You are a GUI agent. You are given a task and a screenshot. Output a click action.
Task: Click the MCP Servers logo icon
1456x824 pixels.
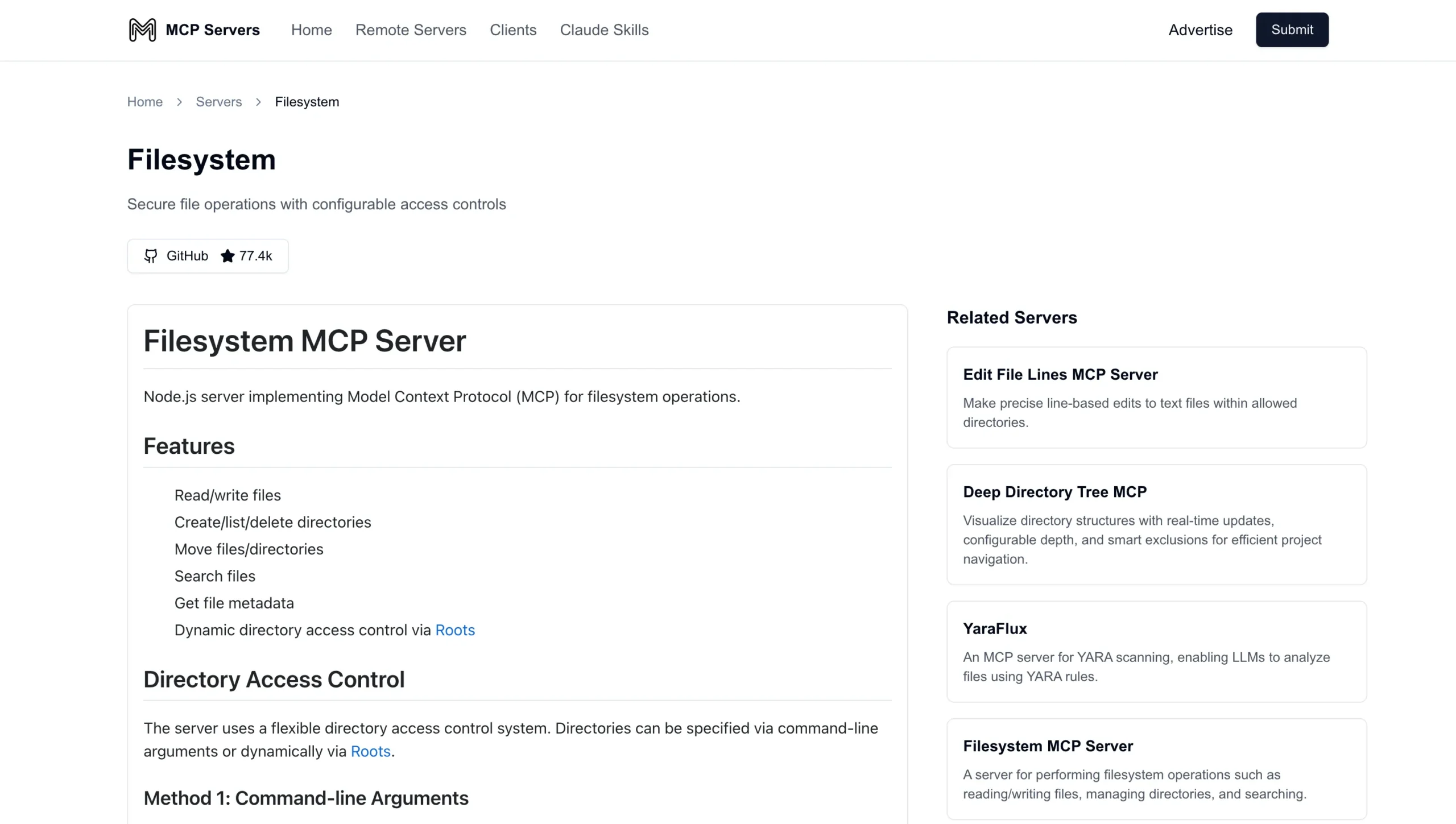click(141, 30)
